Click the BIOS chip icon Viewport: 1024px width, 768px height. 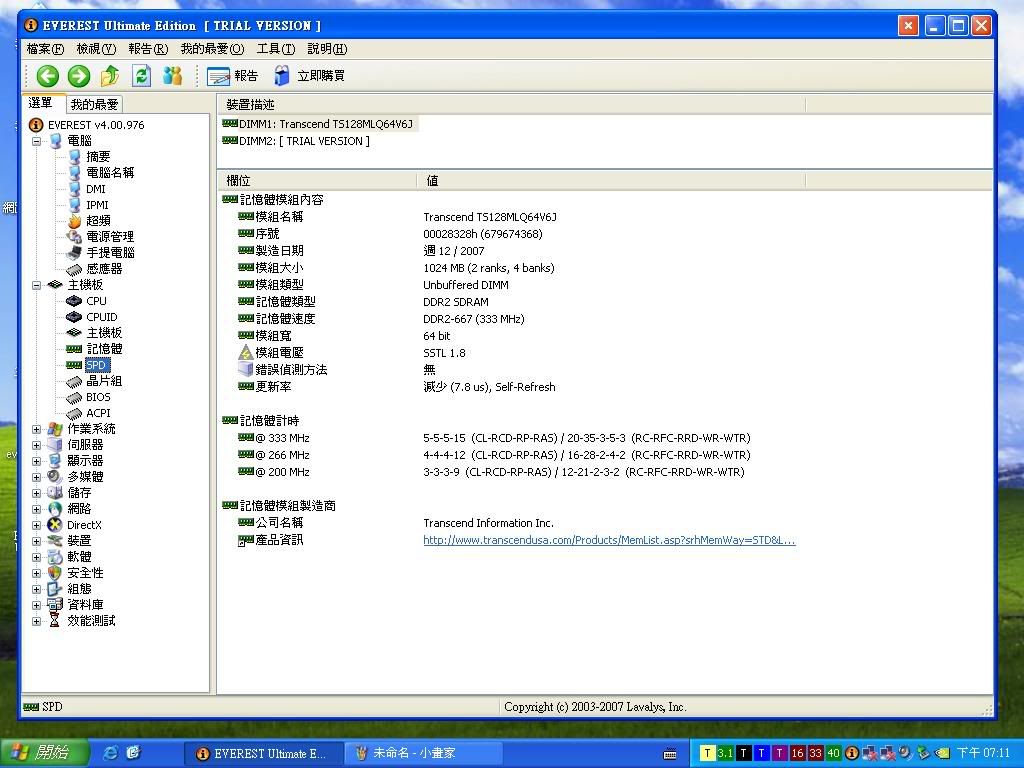pyautogui.click(x=74, y=397)
